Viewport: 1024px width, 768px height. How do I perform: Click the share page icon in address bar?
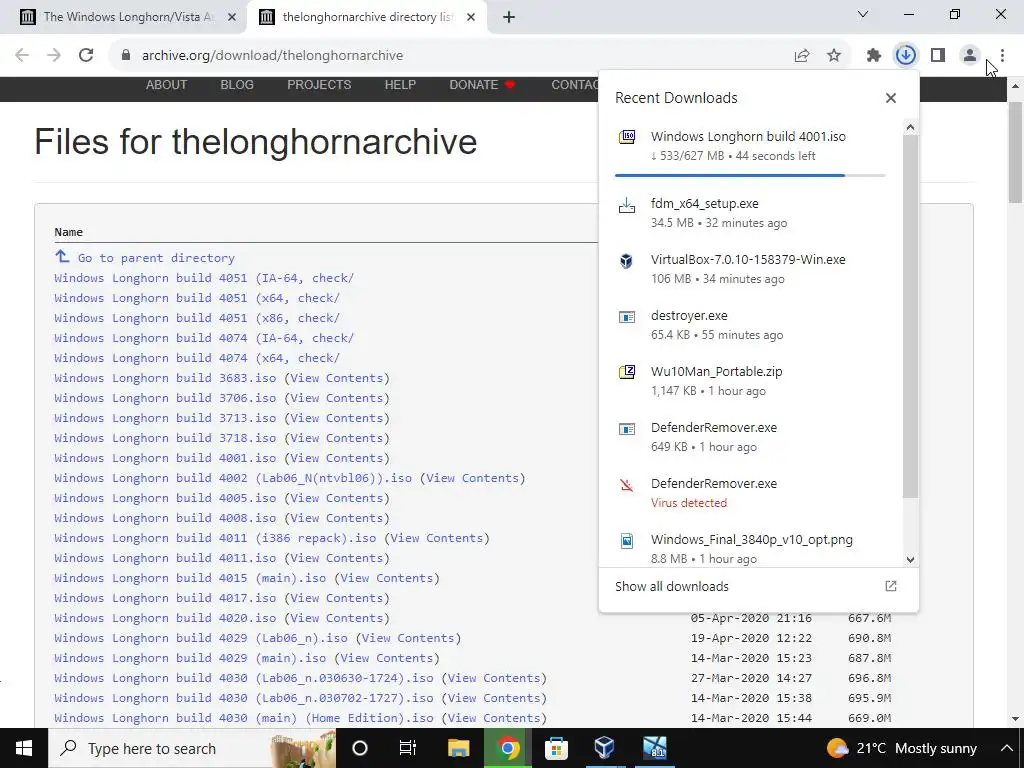pyautogui.click(x=802, y=56)
